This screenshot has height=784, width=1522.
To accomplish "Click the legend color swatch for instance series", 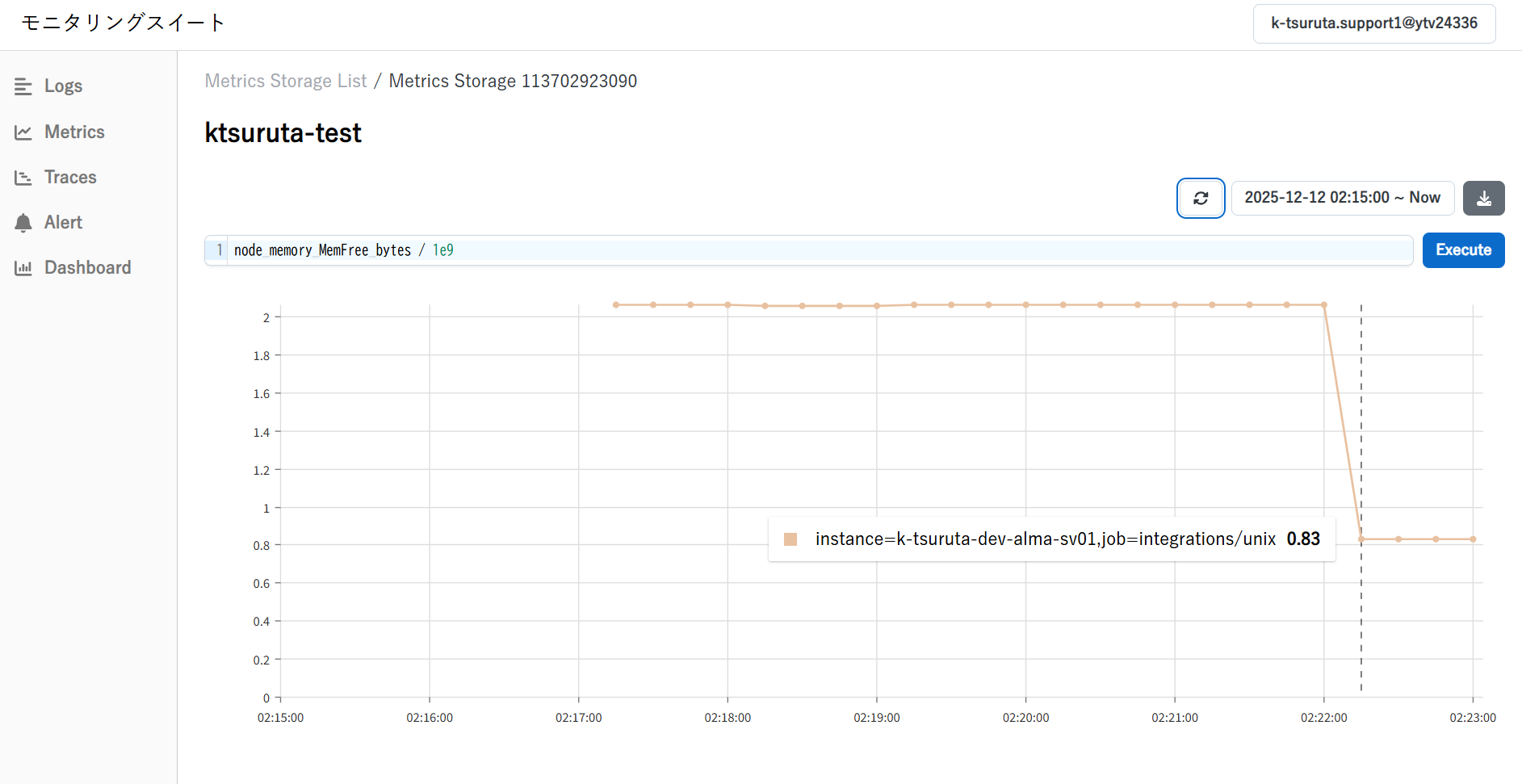I will [x=790, y=539].
